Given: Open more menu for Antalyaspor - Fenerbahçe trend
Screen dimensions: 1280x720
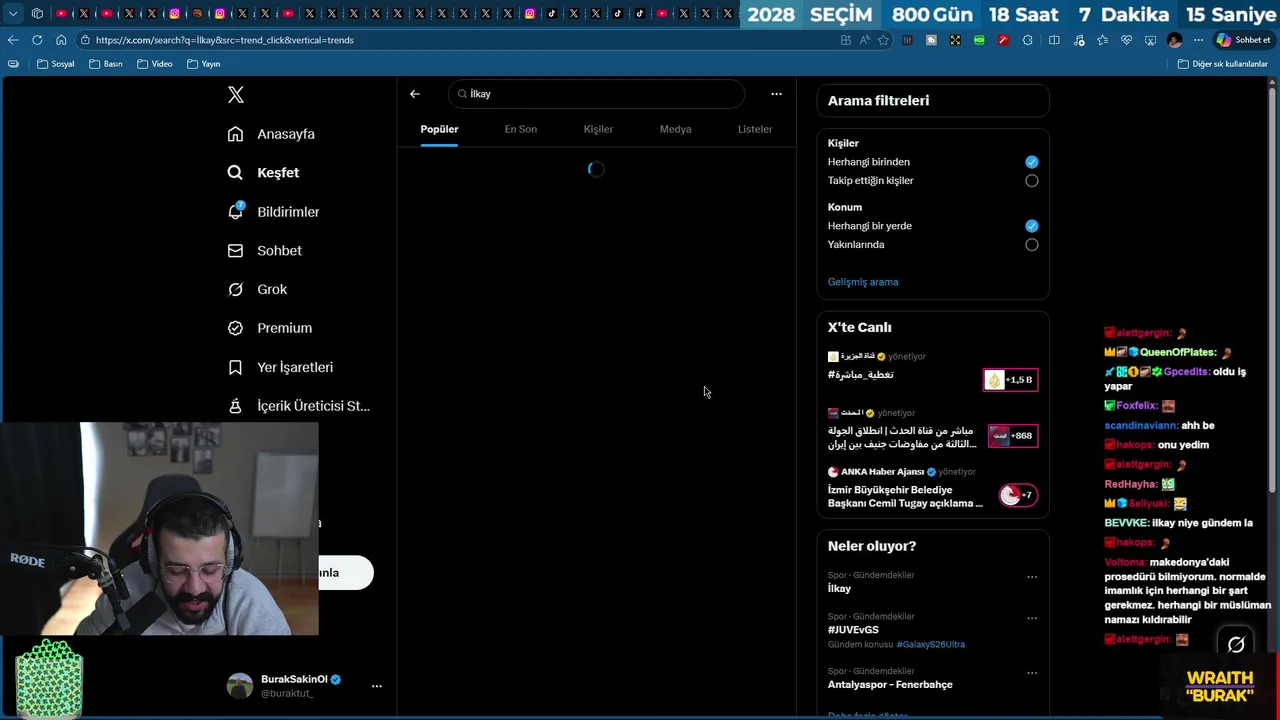Looking at the screenshot, I should click(1032, 673).
